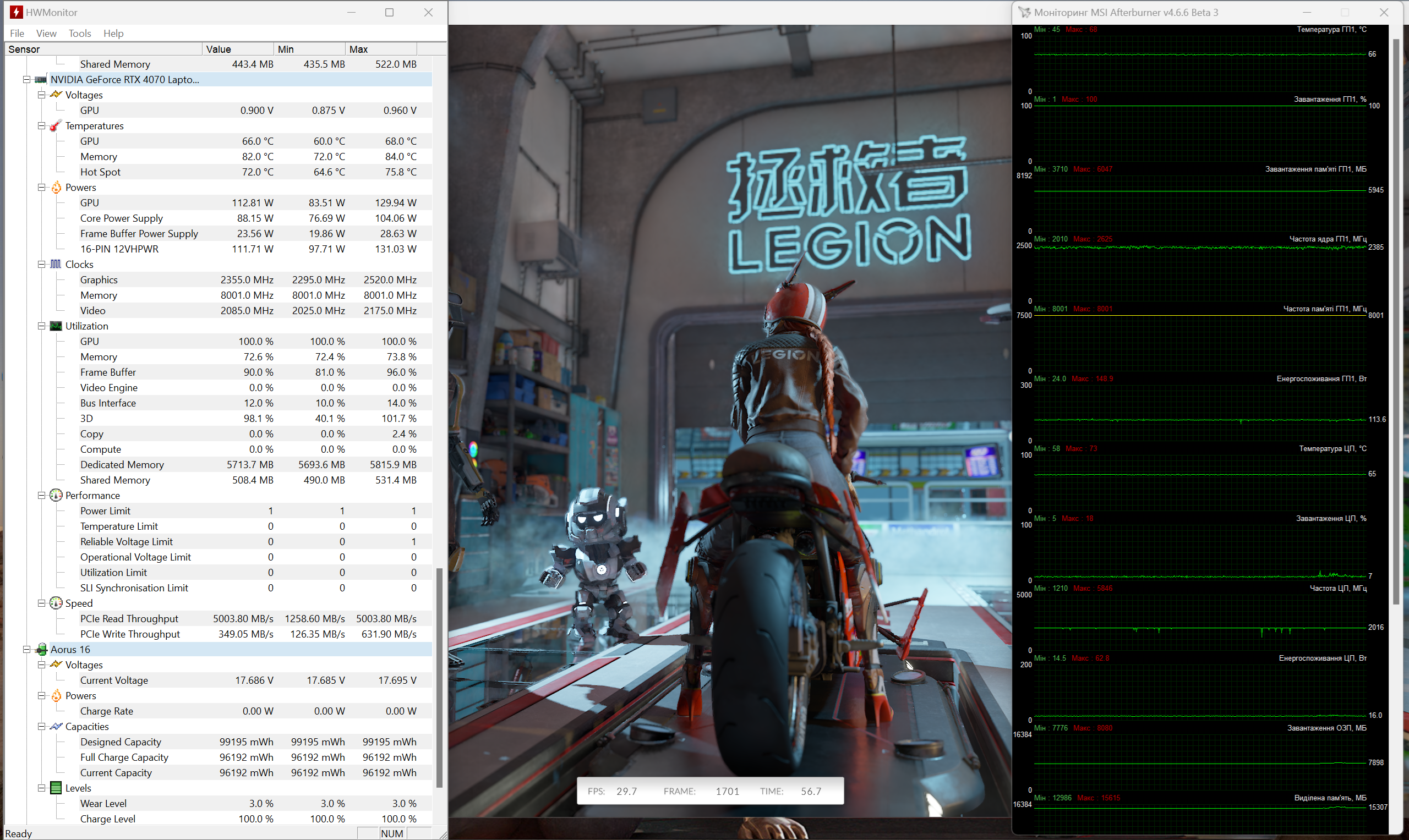Viewport: 1409px width, 840px height.
Task: Collapse the Aorus 16 Voltages group
Action: pos(41,665)
